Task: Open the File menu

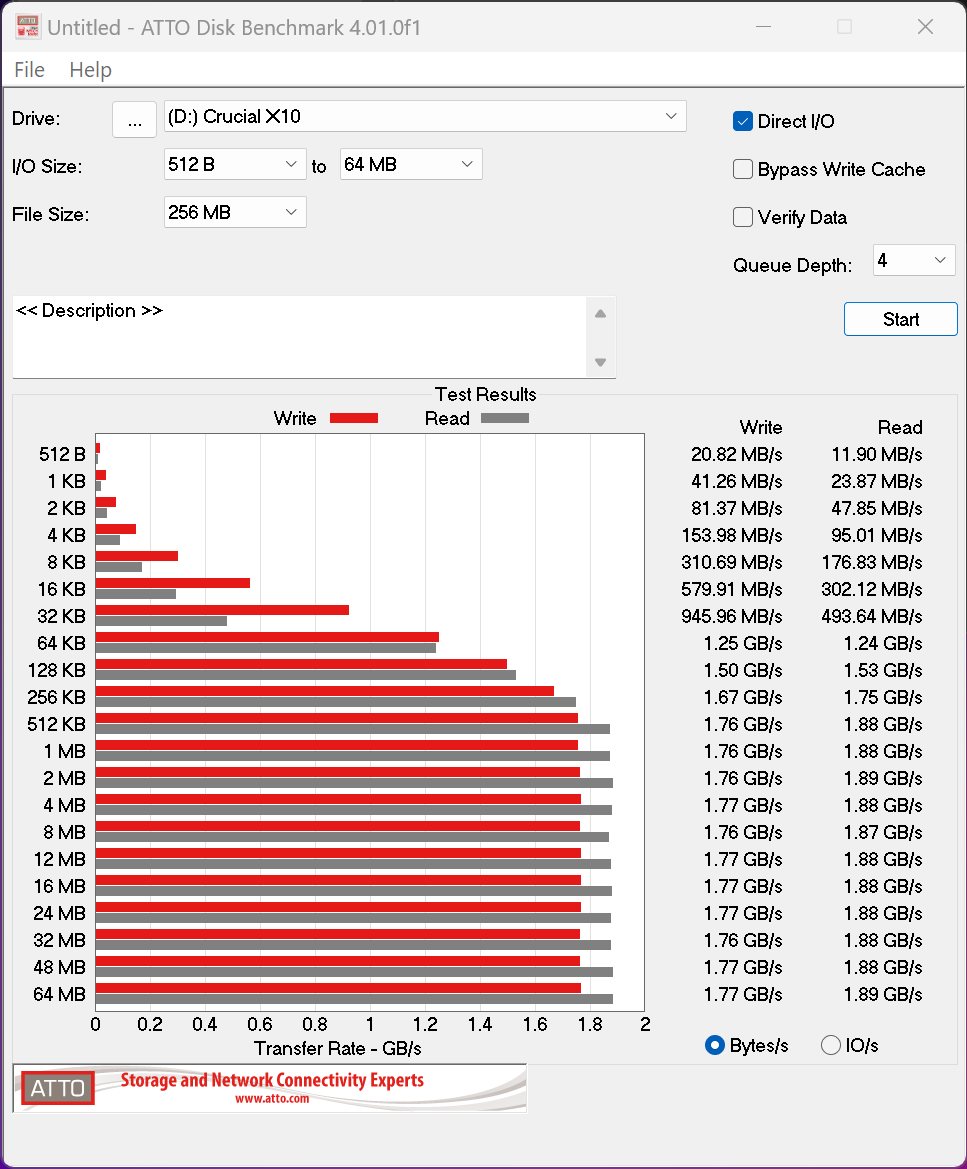Action: pos(30,70)
